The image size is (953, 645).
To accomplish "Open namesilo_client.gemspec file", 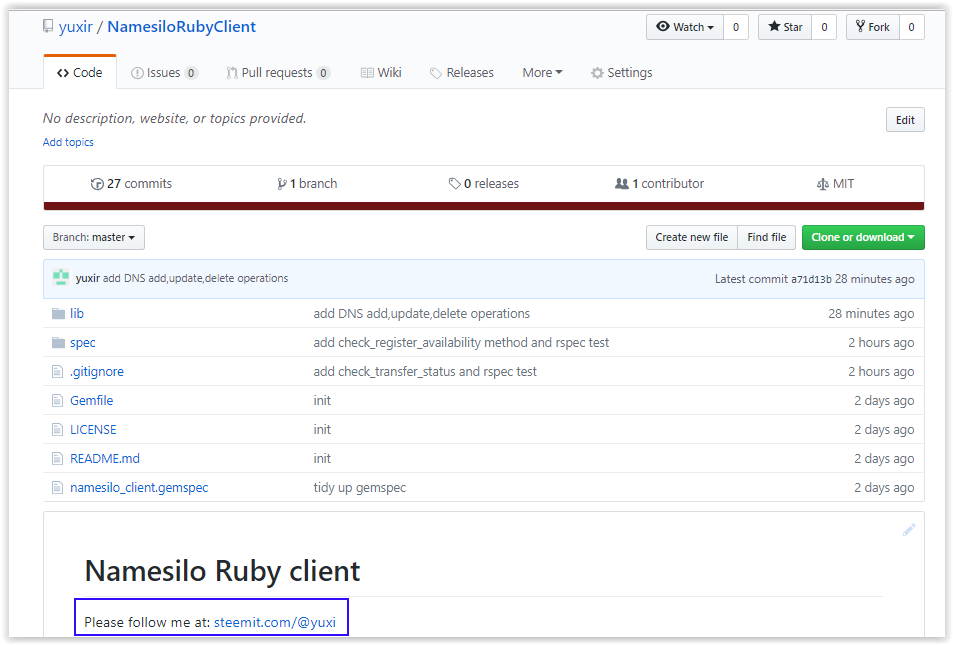I will [139, 488].
